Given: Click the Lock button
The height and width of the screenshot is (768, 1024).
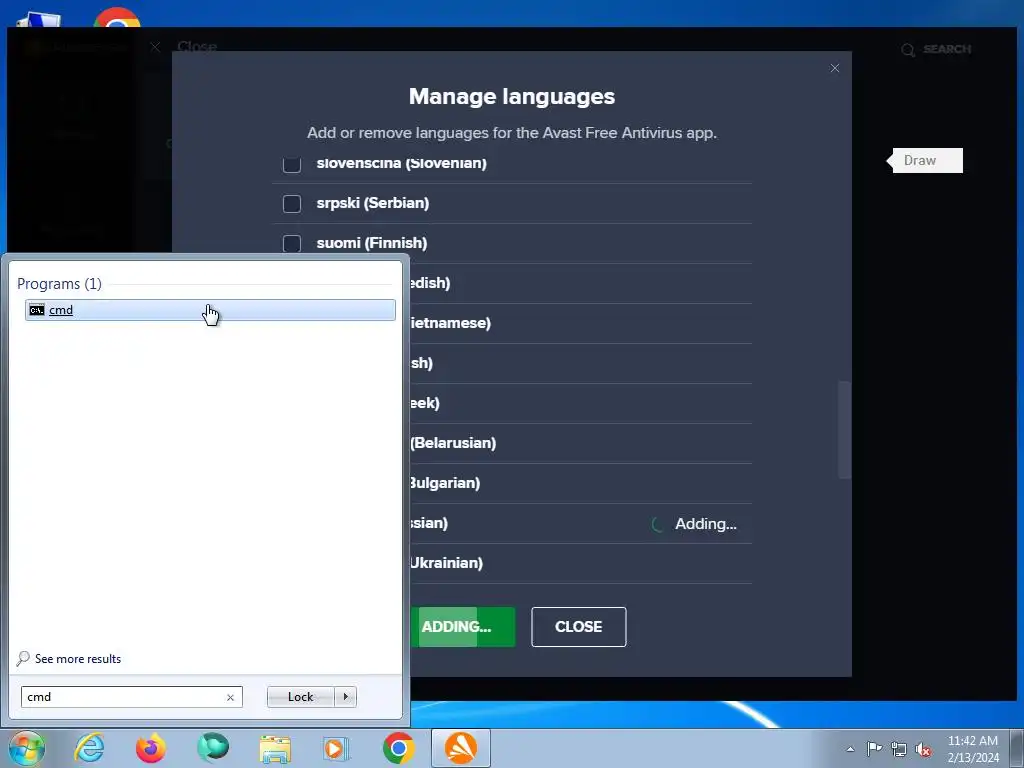Looking at the screenshot, I should click(300, 697).
